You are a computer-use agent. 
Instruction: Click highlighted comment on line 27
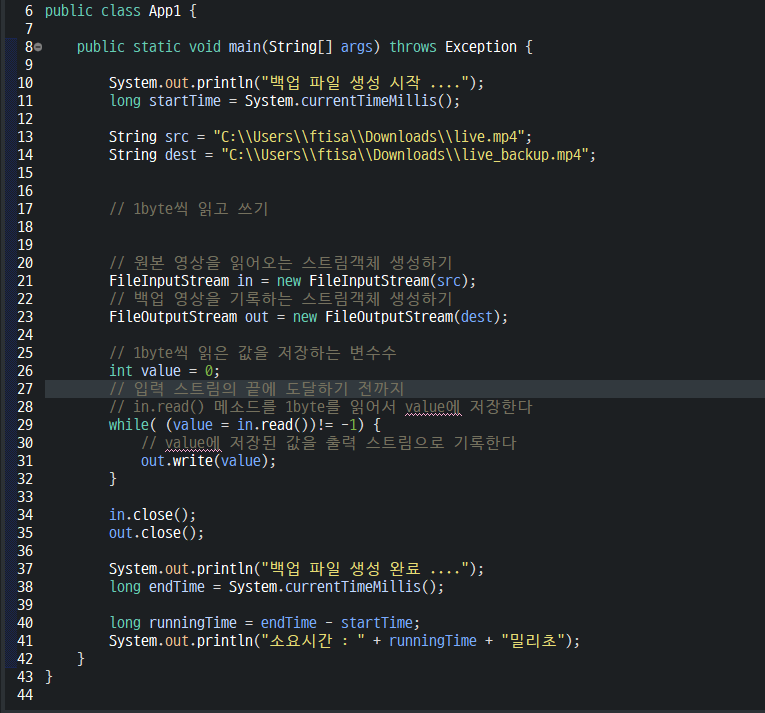coord(257,389)
